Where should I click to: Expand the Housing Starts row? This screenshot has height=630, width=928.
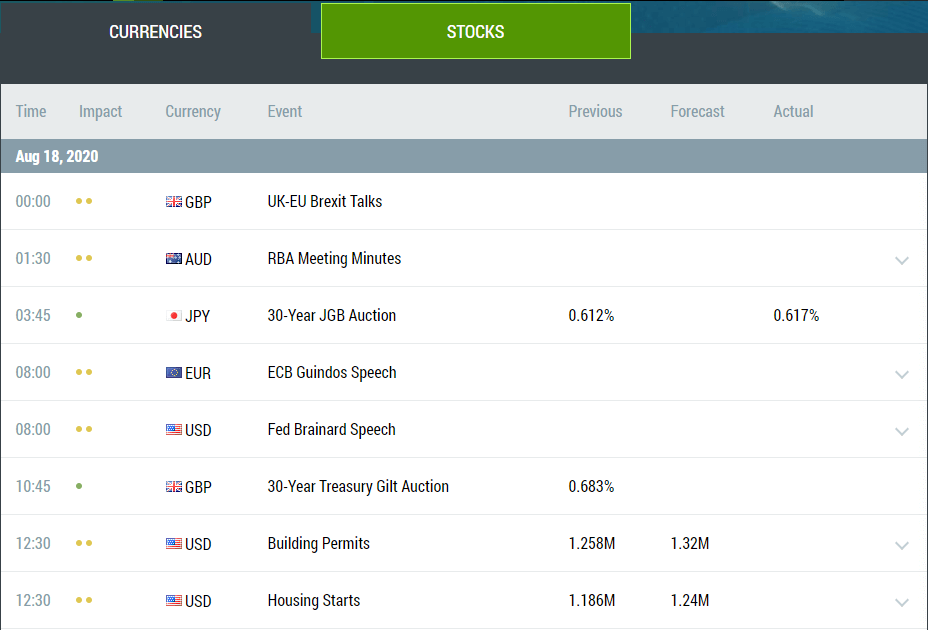click(902, 602)
